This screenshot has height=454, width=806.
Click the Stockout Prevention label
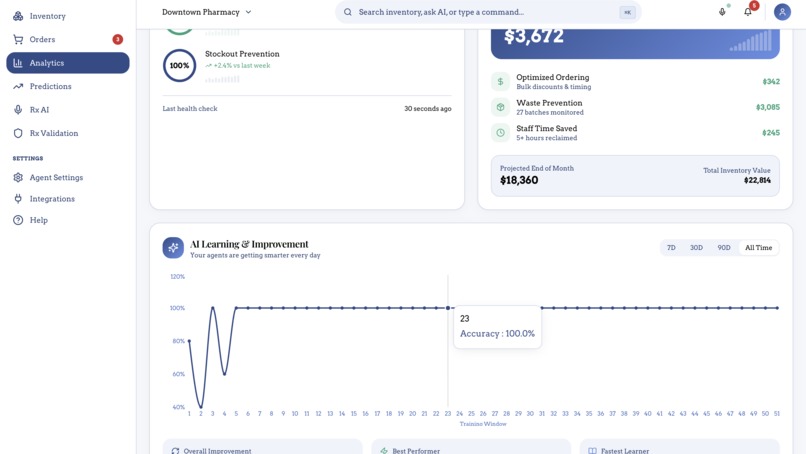pyautogui.click(x=242, y=54)
